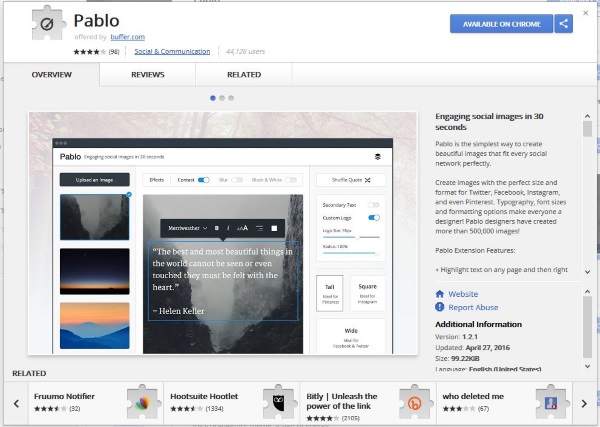The image size is (600, 427).
Task: Close the extension details dialog
Action: [585, 13]
